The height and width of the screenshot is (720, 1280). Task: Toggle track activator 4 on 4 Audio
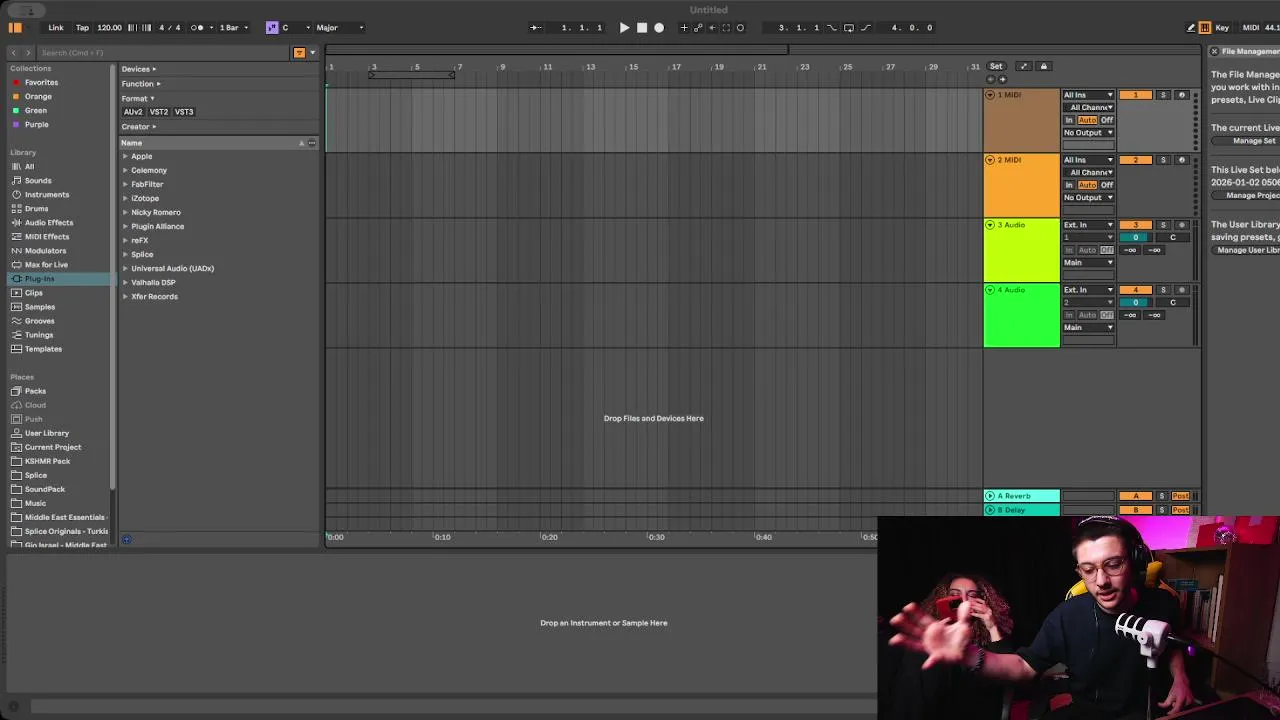point(1135,290)
